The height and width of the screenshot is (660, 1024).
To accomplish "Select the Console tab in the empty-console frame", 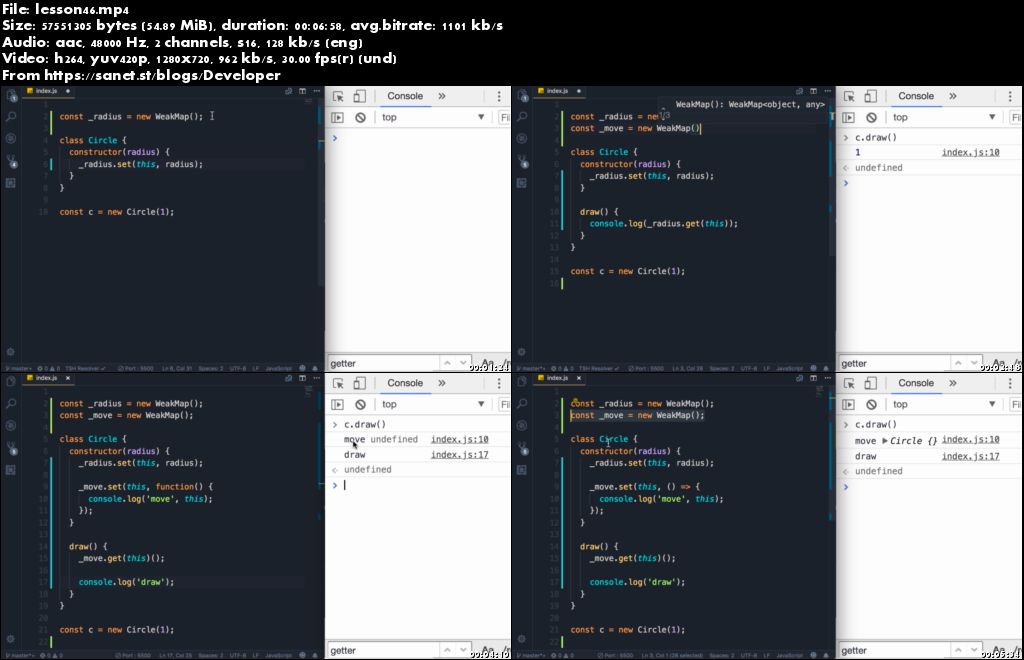I will (x=405, y=96).
